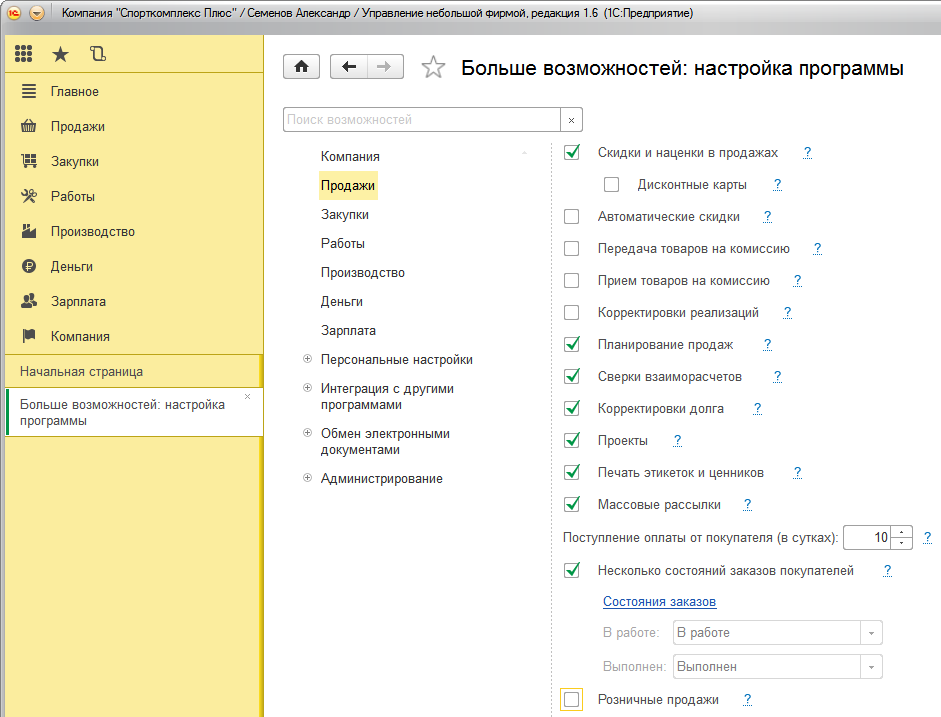This screenshot has height=717, width=941.
Task: Open the В работе dropdown arrow
Action: pos(871,633)
